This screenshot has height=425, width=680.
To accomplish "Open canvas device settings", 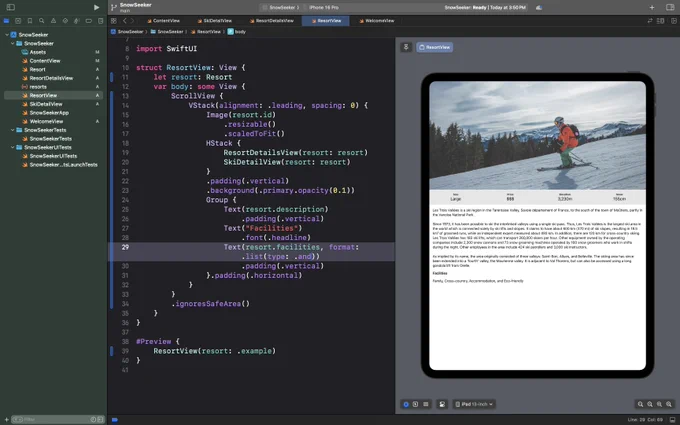I will [442, 404].
